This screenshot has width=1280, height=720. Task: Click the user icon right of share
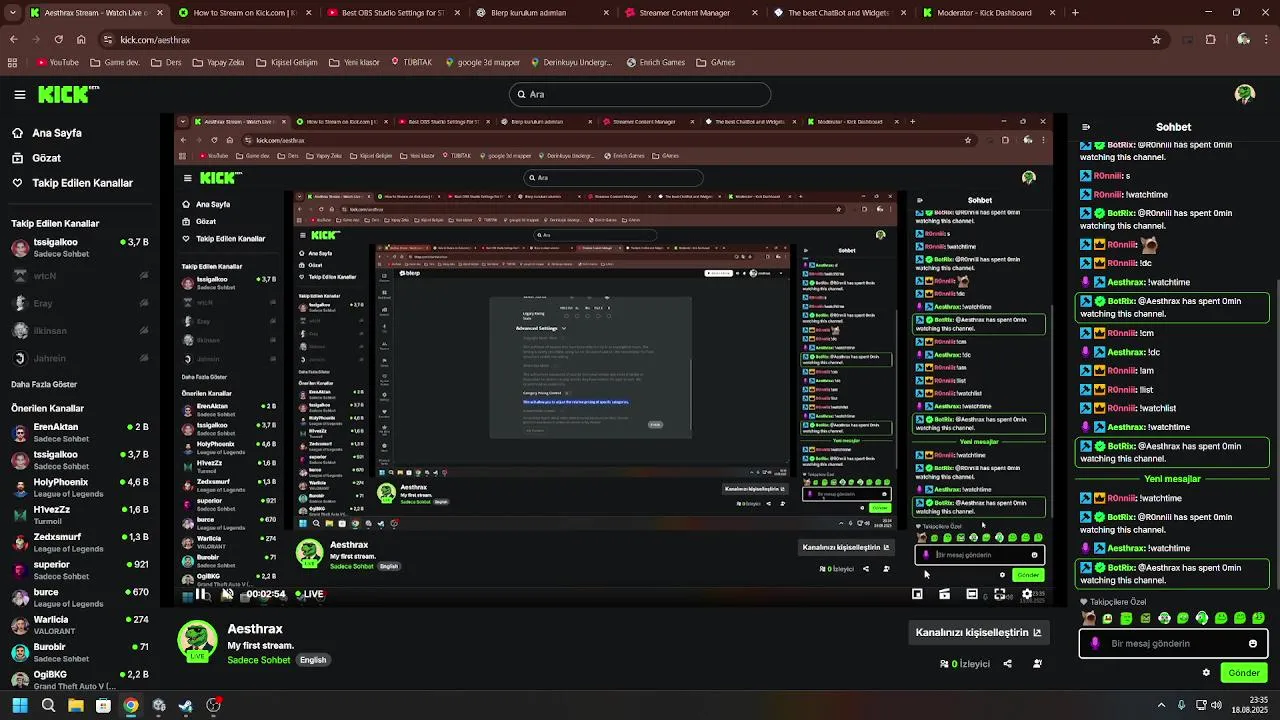[x=1037, y=664]
